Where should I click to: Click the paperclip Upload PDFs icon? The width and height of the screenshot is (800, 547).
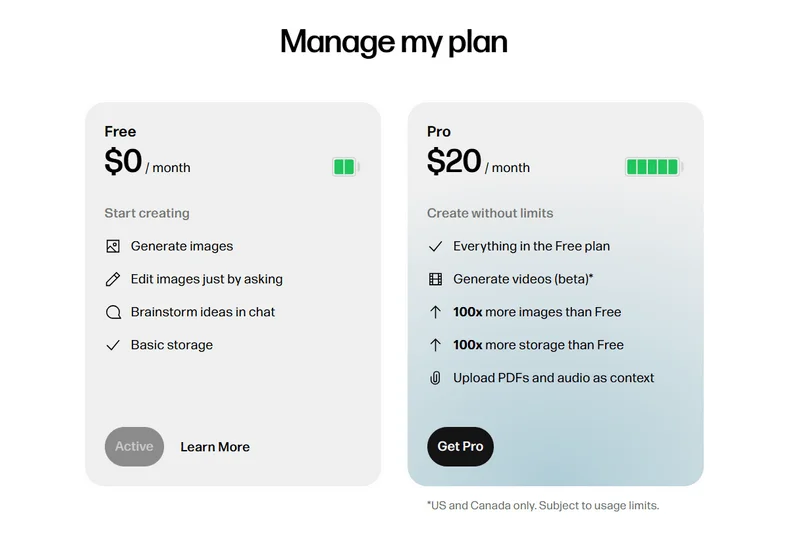[x=435, y=378]
